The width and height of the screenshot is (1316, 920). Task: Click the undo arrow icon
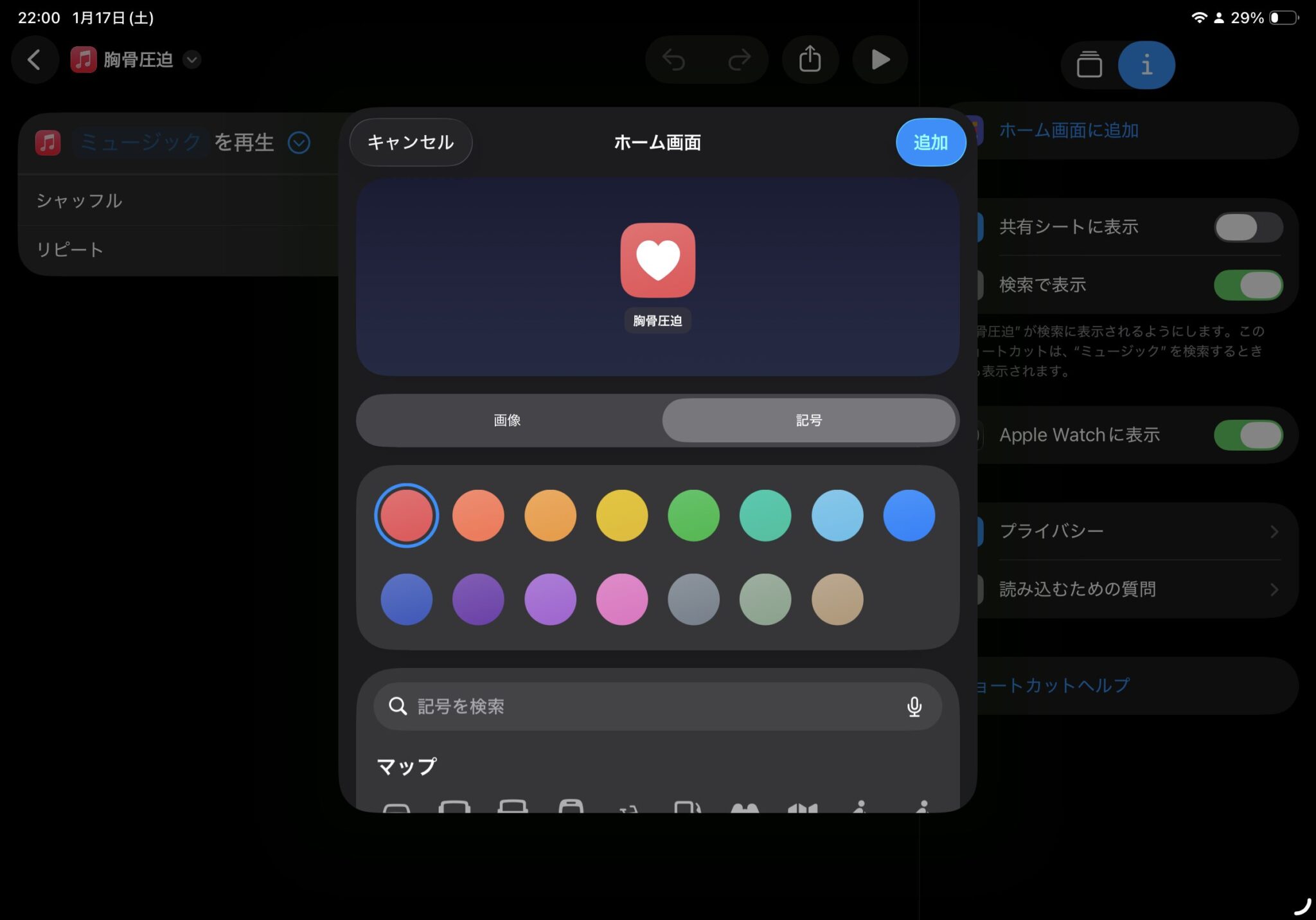(x=674, y=60)
